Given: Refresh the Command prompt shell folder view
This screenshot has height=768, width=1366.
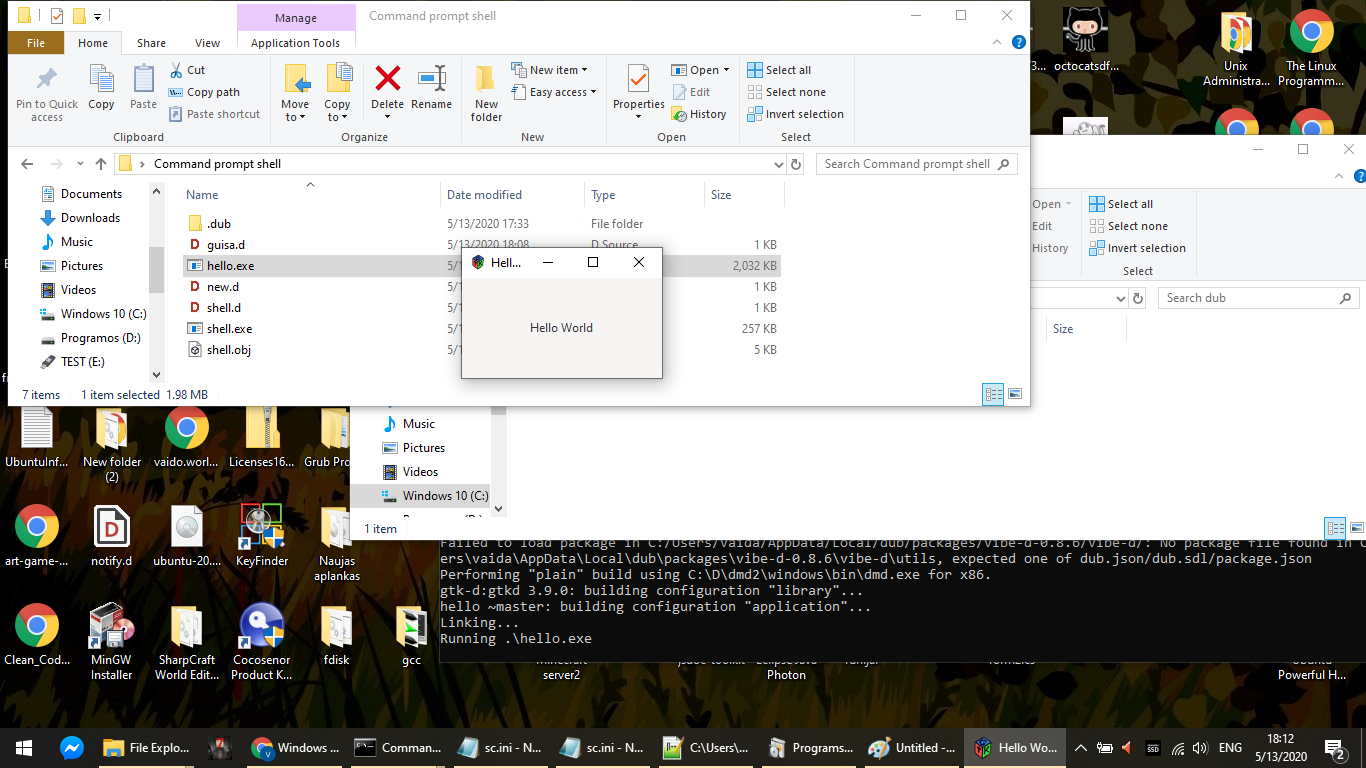Looking at the screenshot, I should 796,164.
